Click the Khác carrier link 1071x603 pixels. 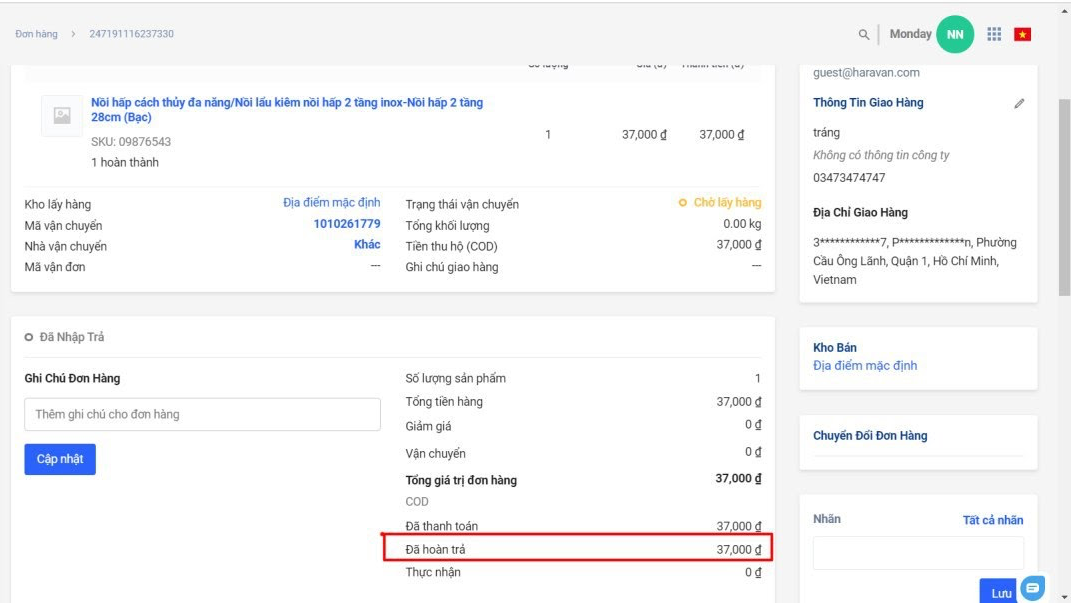(367, 245)
